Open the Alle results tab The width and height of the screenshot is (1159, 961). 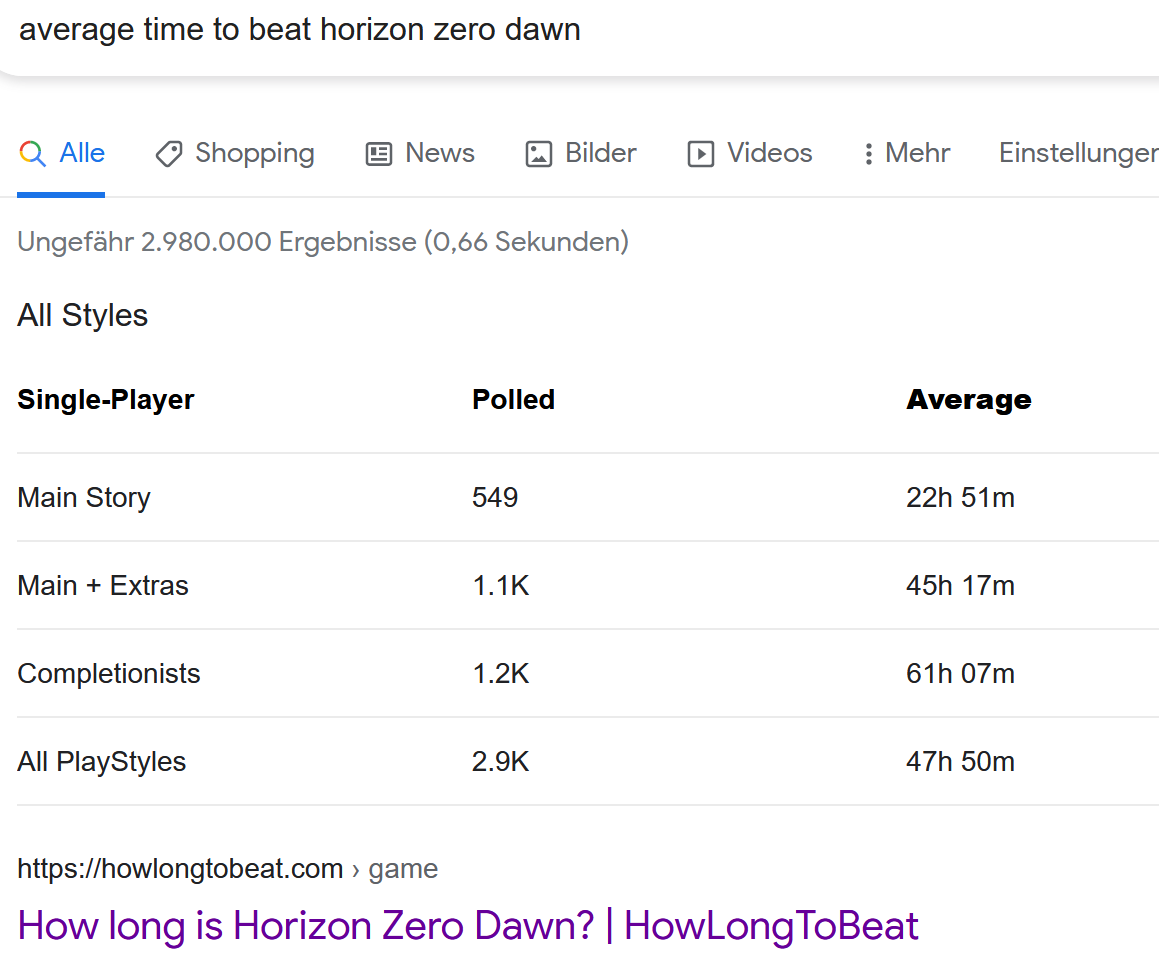82,153
